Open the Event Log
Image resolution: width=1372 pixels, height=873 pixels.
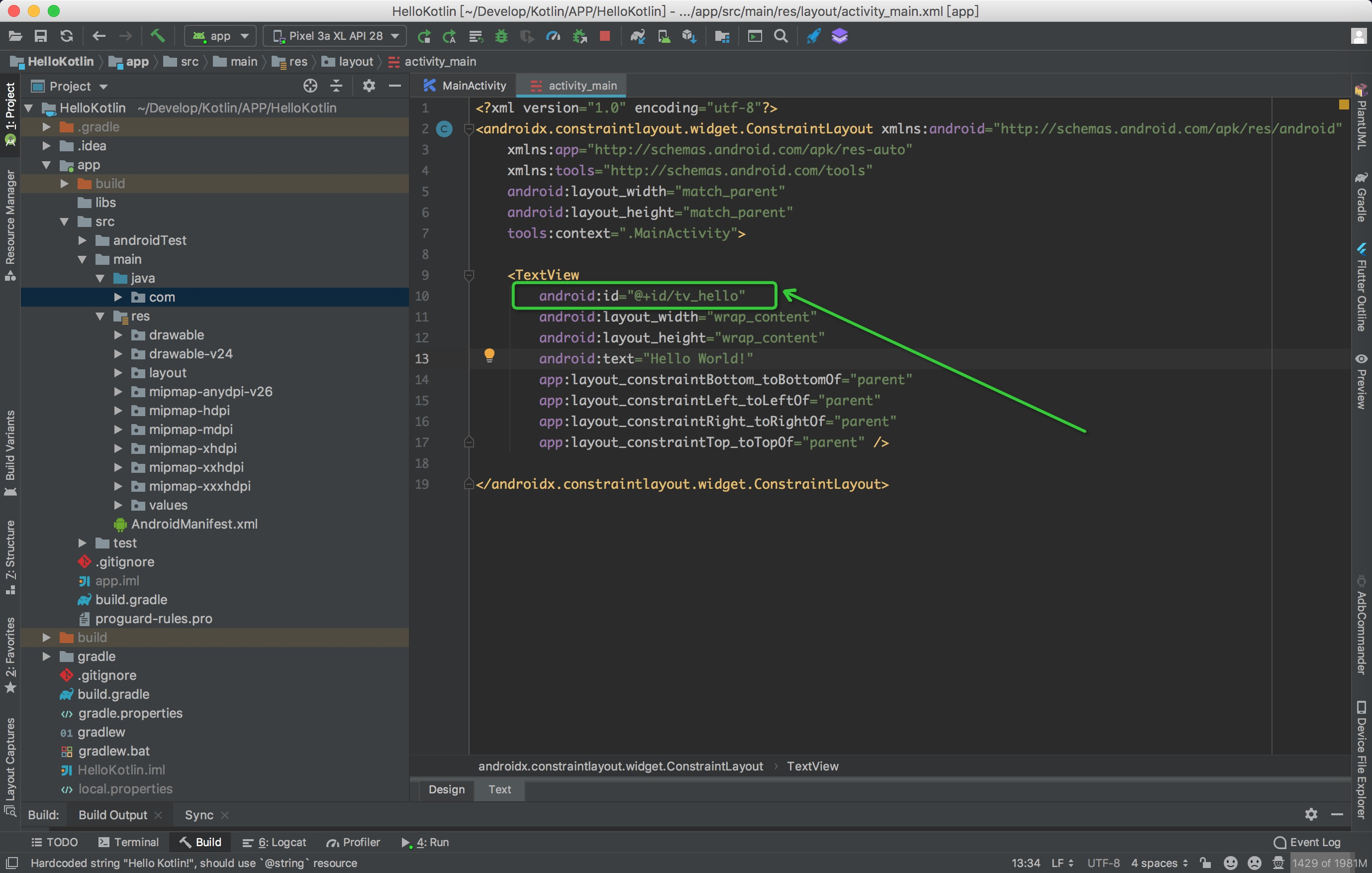point(1307,842)
